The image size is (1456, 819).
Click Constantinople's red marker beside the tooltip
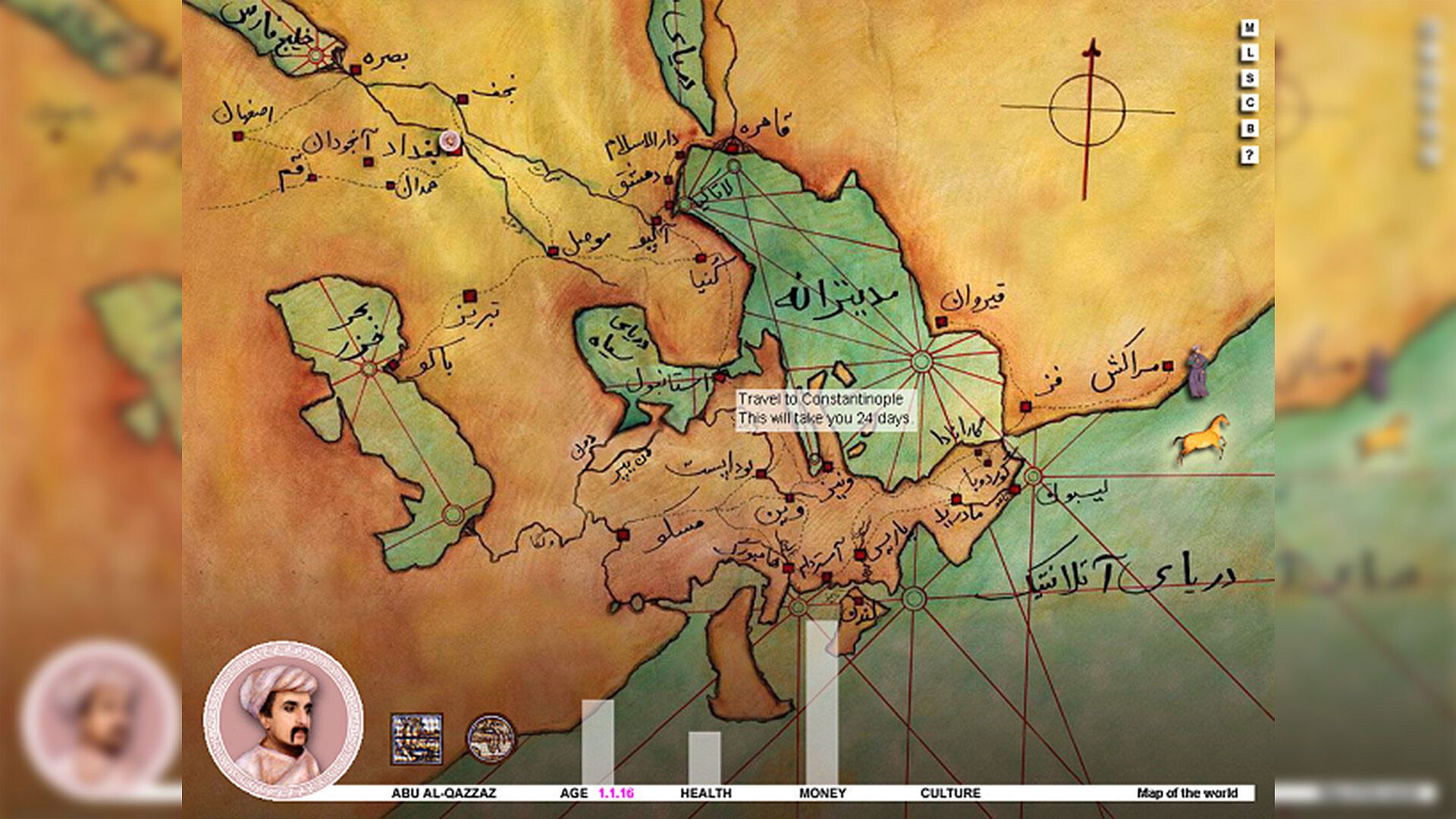720,375
